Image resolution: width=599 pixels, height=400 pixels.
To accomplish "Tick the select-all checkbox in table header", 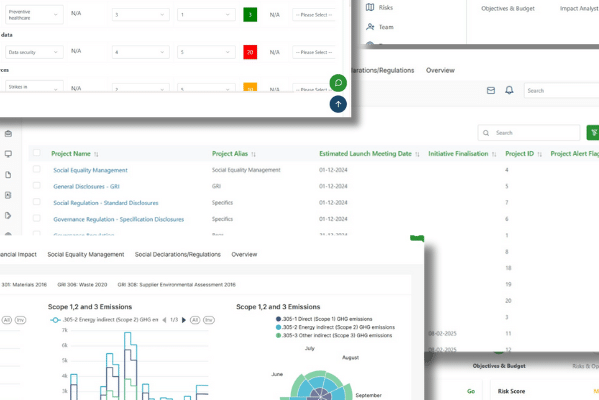I will coord(37,153).
